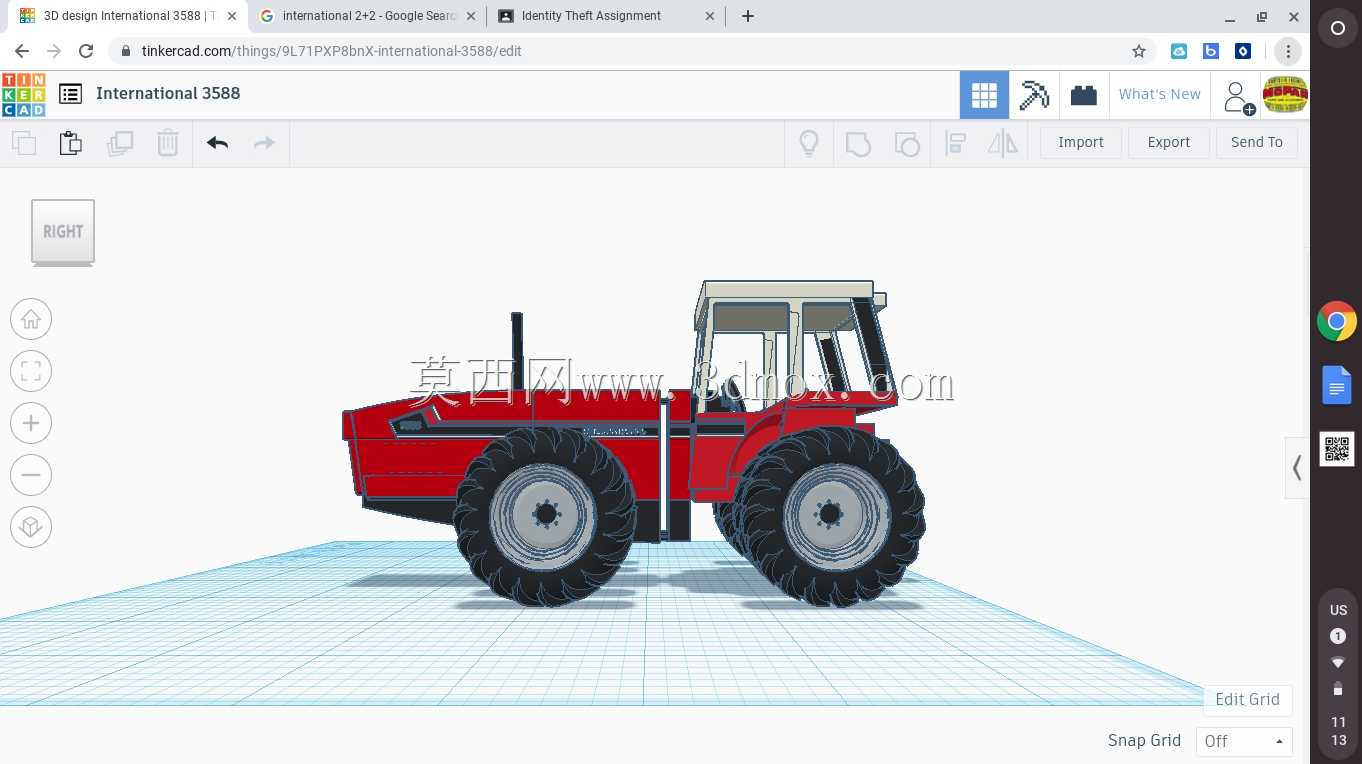
Task: Click the first blue cloud extension icon
Action: pos(1179,51)
